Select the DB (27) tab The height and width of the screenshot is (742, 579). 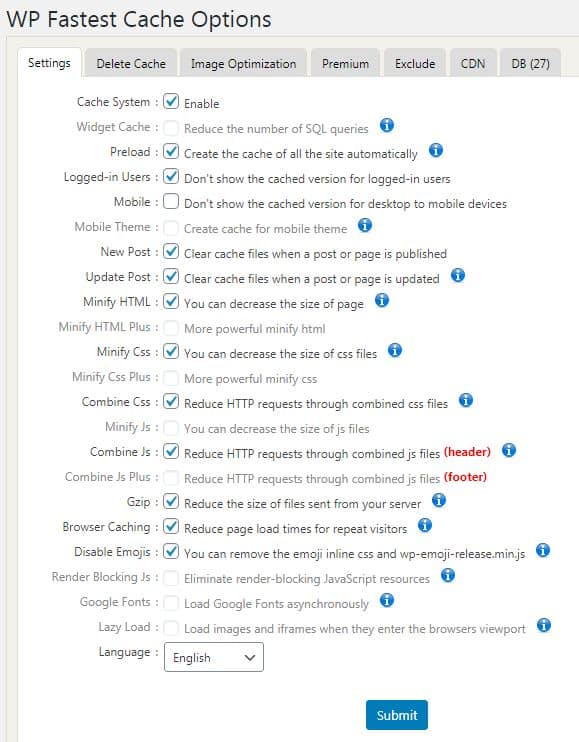530,63
